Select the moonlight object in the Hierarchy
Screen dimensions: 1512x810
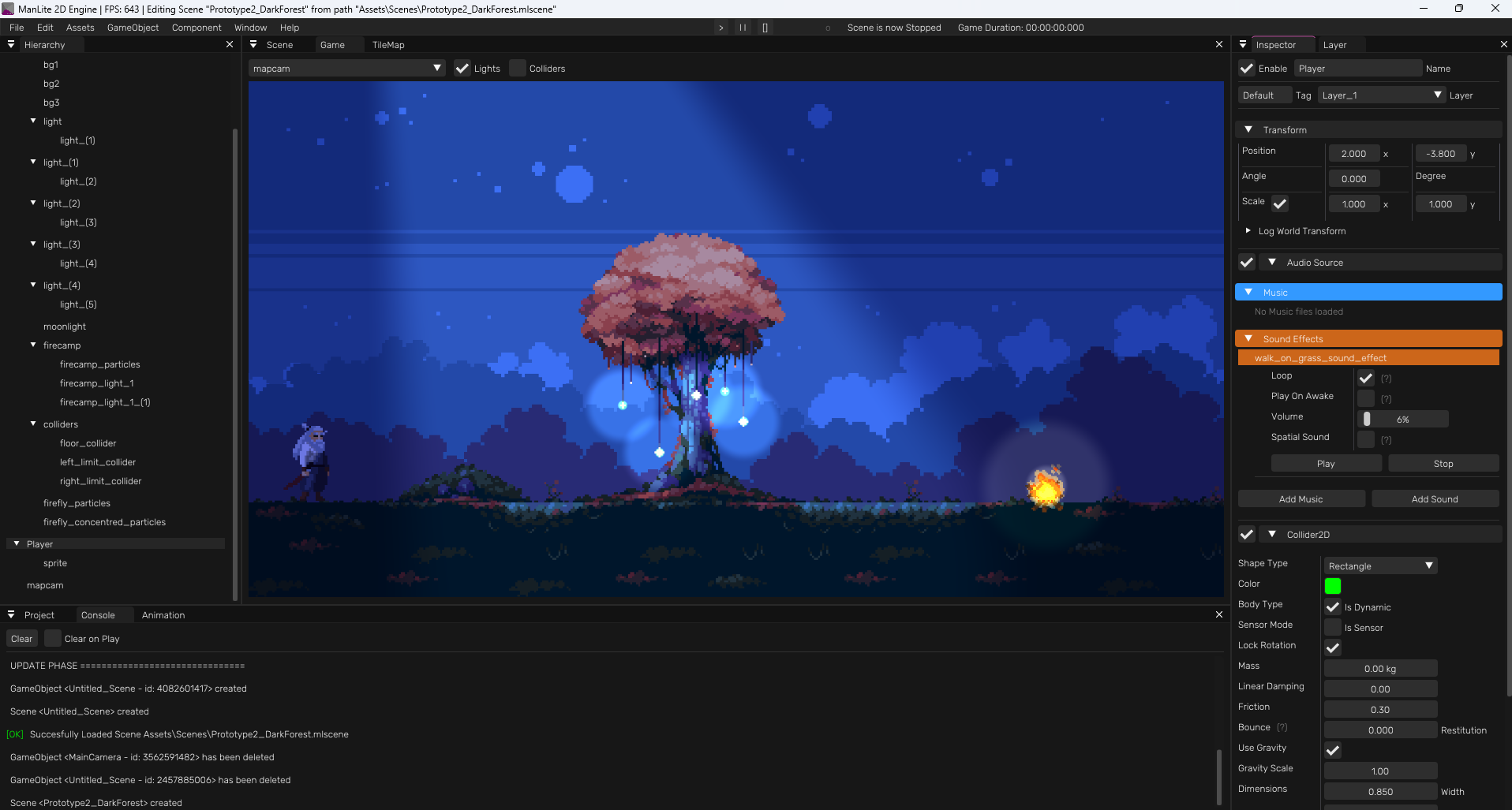[64, 326]
